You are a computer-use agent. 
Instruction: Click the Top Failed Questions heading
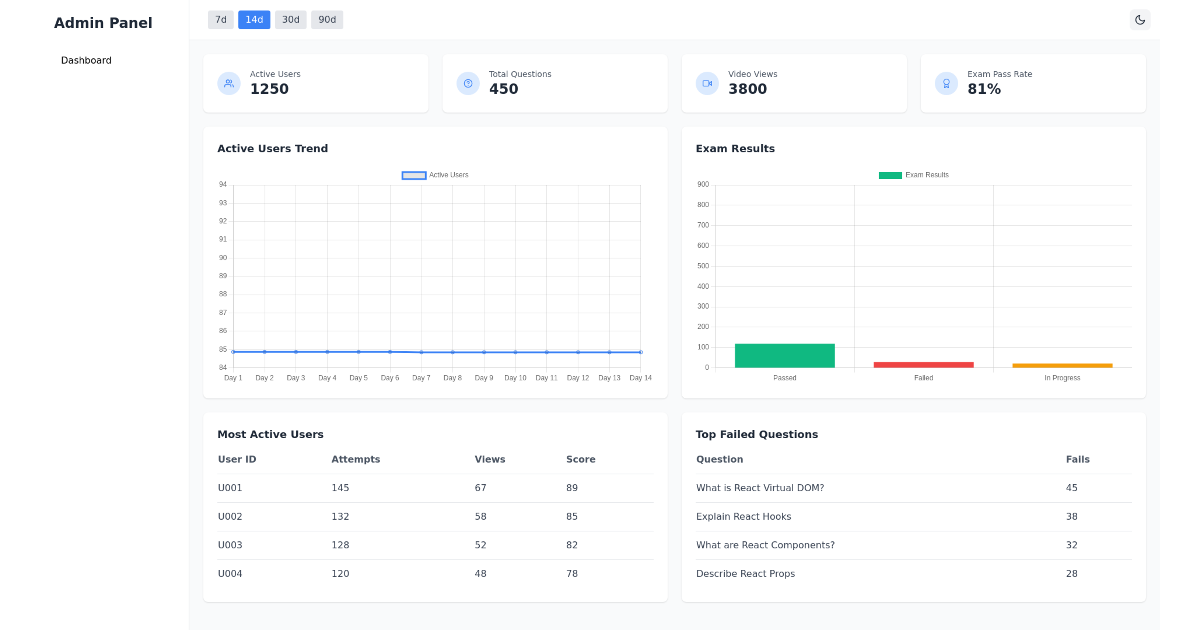point(757,434)
